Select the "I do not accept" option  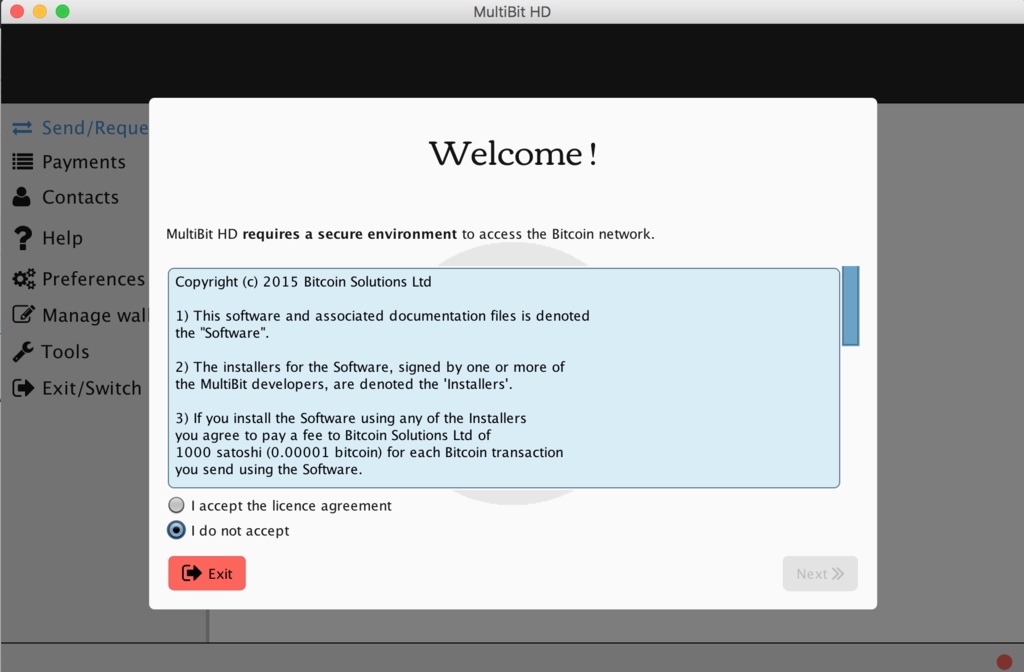click(176, 530)
